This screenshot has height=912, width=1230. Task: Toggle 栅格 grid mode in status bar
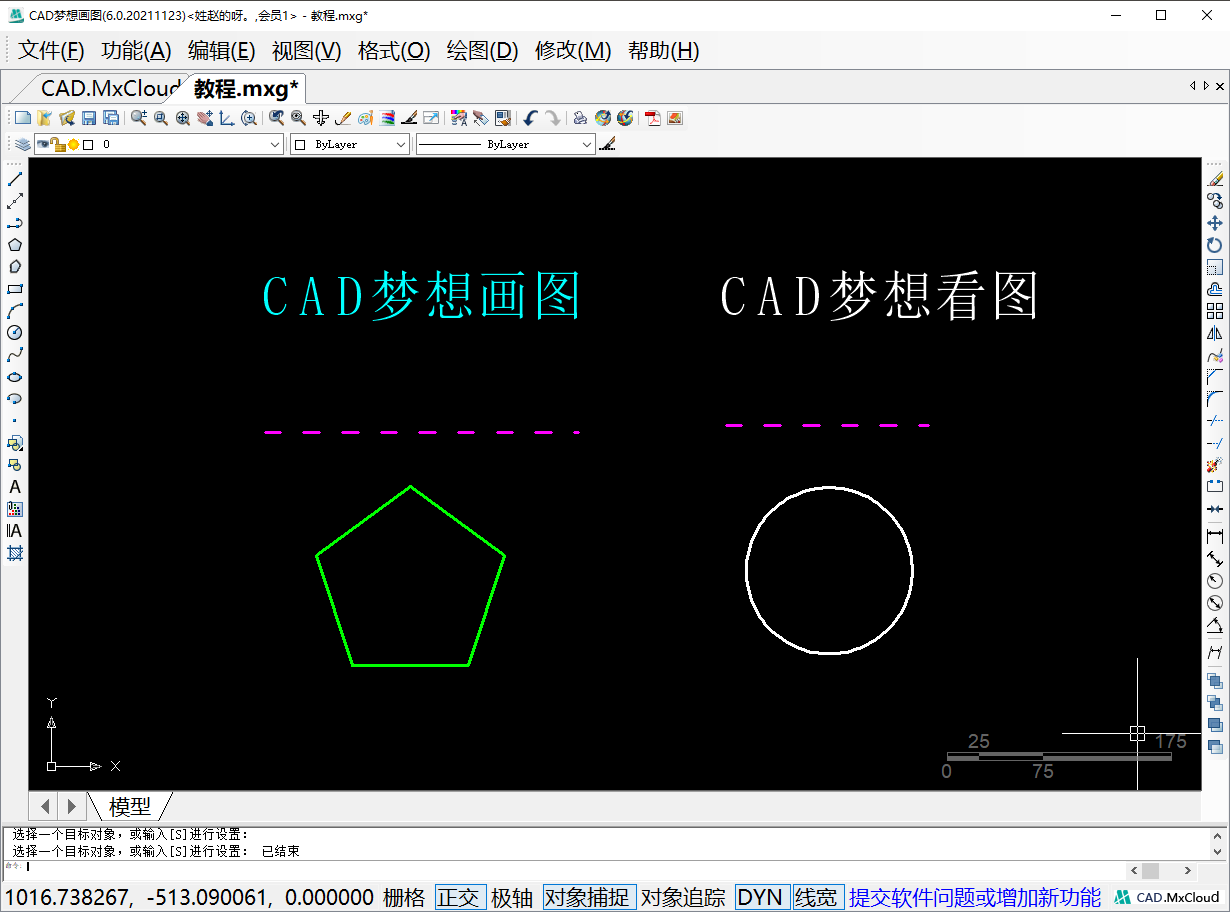tap(404, 897)
